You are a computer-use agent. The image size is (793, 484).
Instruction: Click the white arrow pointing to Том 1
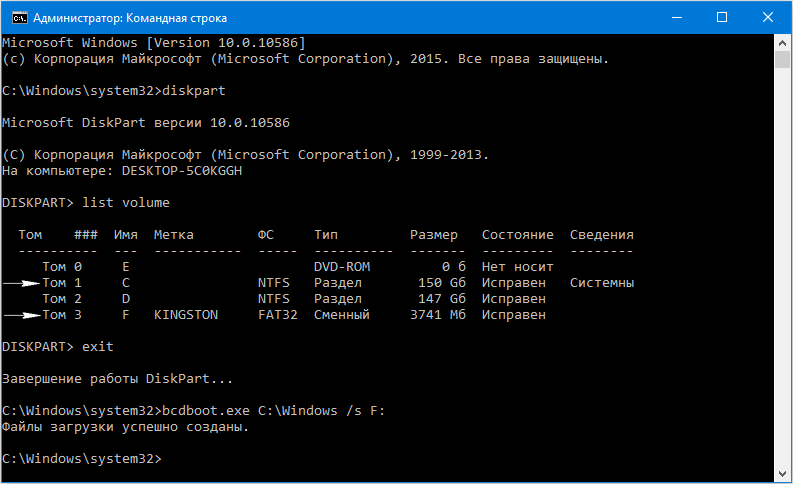[x=22, y=283]
